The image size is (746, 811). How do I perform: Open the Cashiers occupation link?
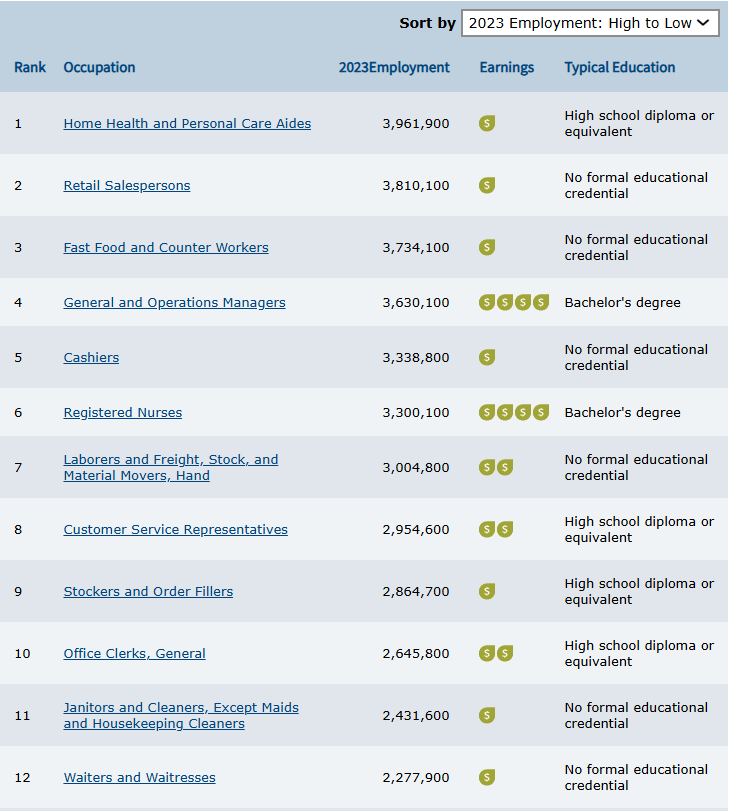pos(91,357)
